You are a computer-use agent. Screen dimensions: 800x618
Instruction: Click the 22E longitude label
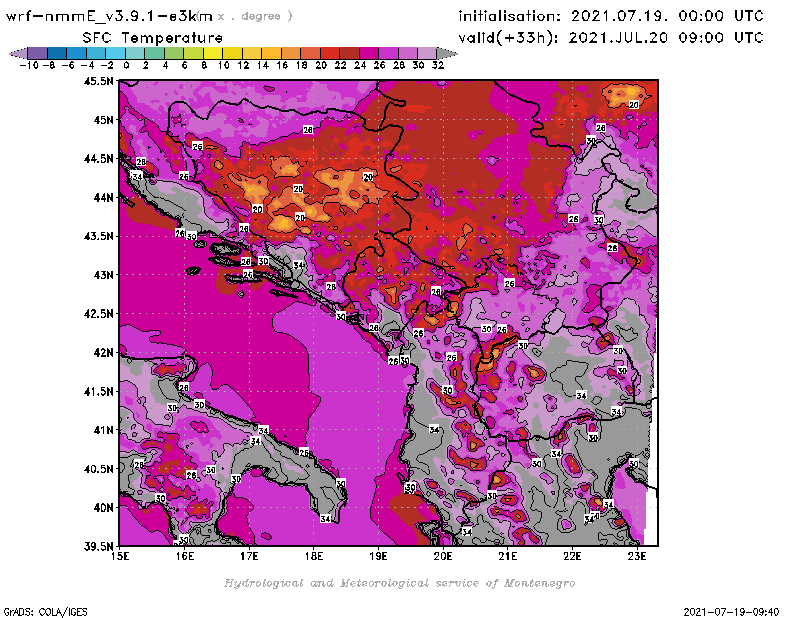pyautogui.click(x=572, y=556)
